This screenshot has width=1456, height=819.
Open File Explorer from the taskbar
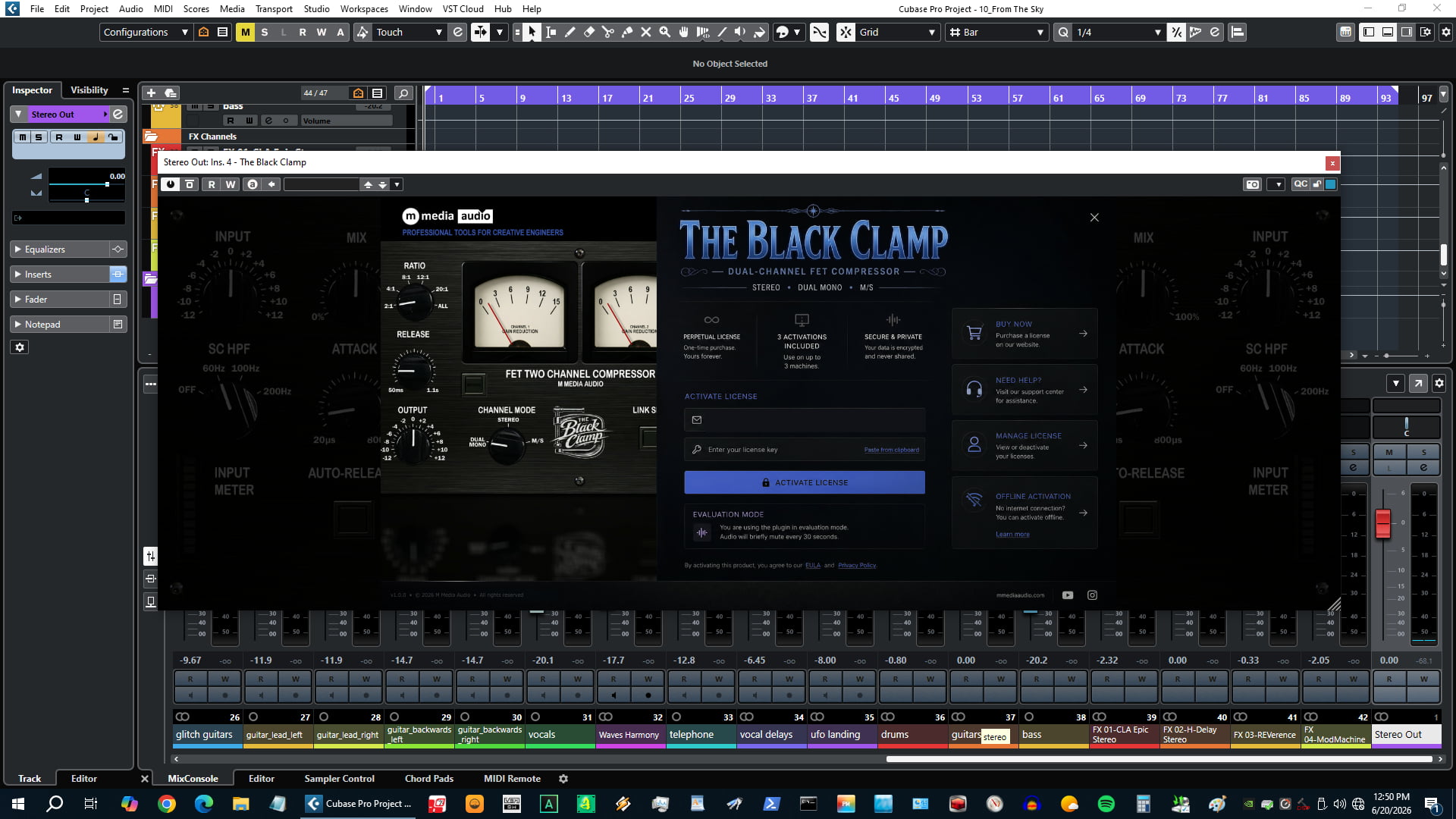coord(240,804)
